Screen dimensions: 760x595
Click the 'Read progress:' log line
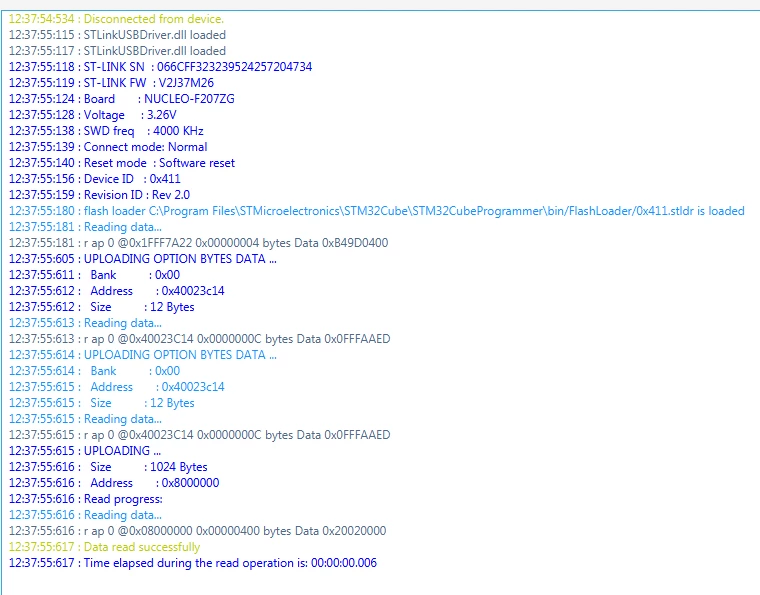click(x=86, y=499)
